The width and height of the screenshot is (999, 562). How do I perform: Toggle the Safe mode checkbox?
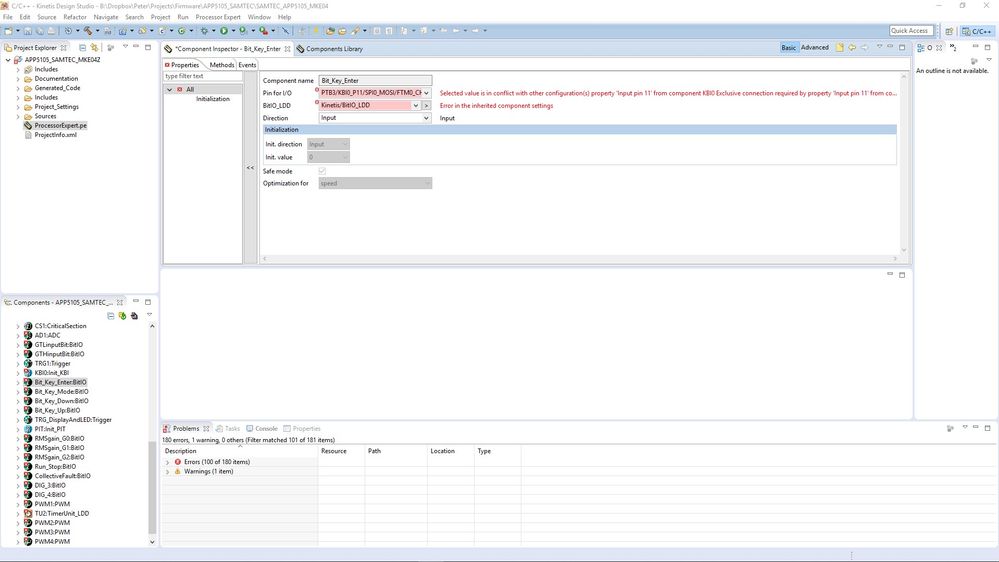coord(322,171)
